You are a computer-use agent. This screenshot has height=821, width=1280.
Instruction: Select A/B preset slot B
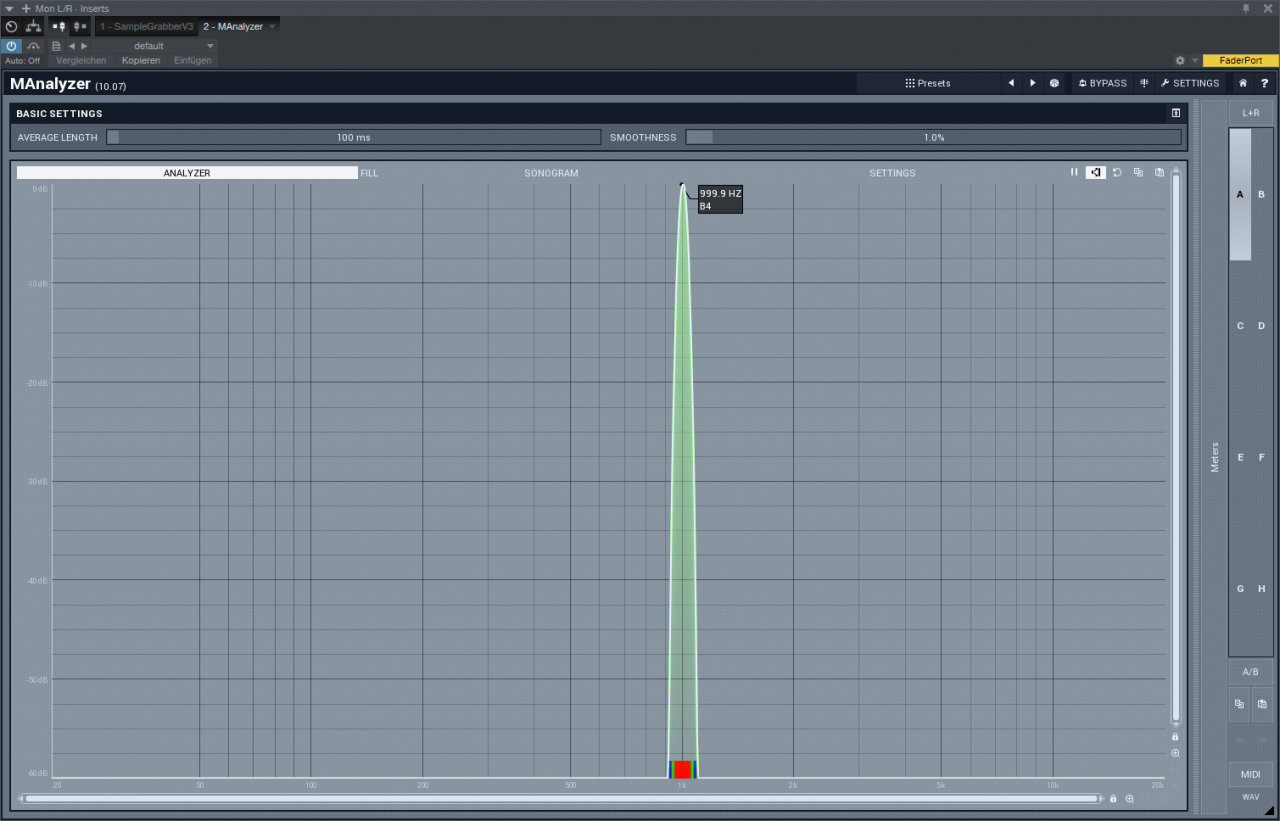[x=1262, y=194]
